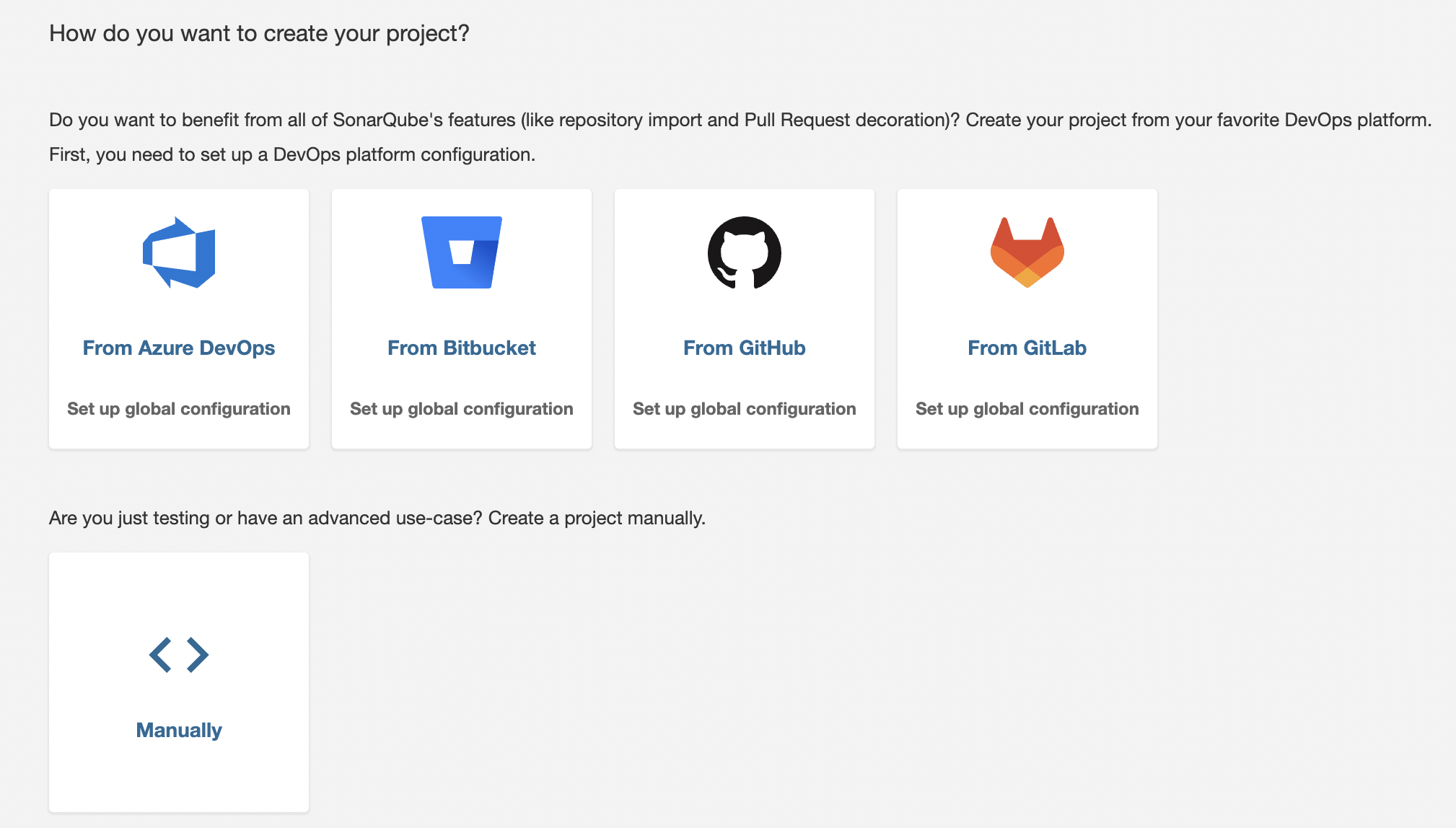The width and height of the screenshot is (1456, 828).
Task: Click the GitLab fox logo icon
Action: point(1027,252)
